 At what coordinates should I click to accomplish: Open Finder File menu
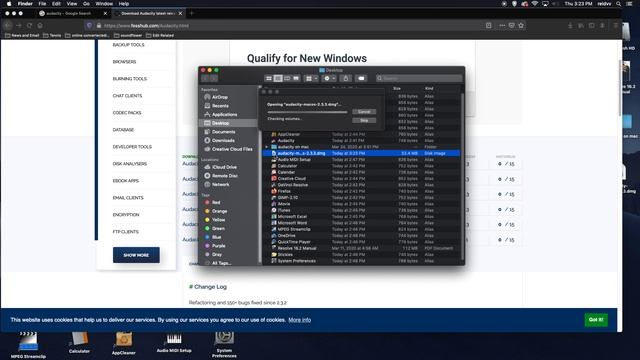42,4
